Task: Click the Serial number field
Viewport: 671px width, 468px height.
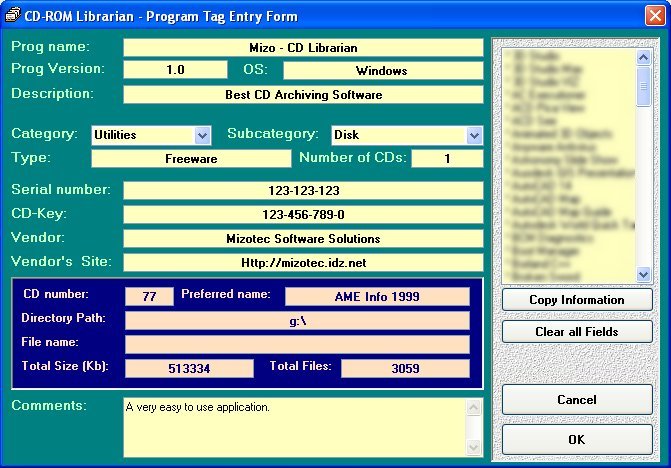Action: click(303, 190)
